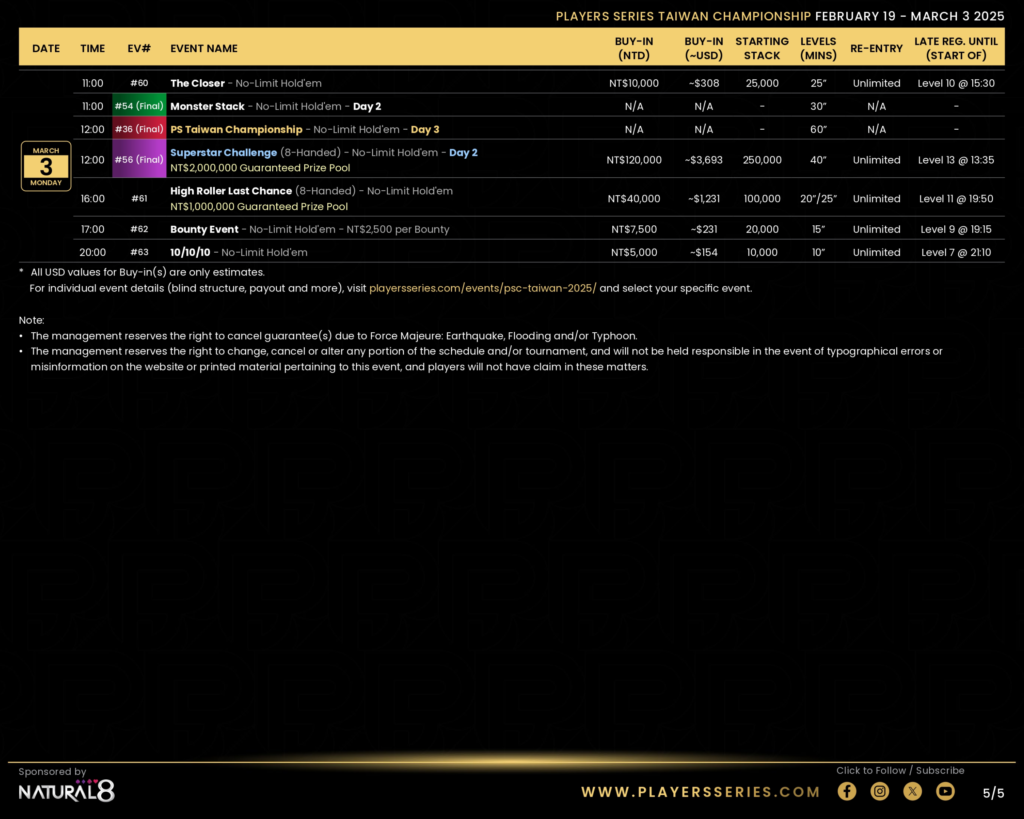Screen dimensions: 1024x819
Task: Visit WWW.PLAYERSSERIES.COM in the footer
Action: [x=700, y=792]
